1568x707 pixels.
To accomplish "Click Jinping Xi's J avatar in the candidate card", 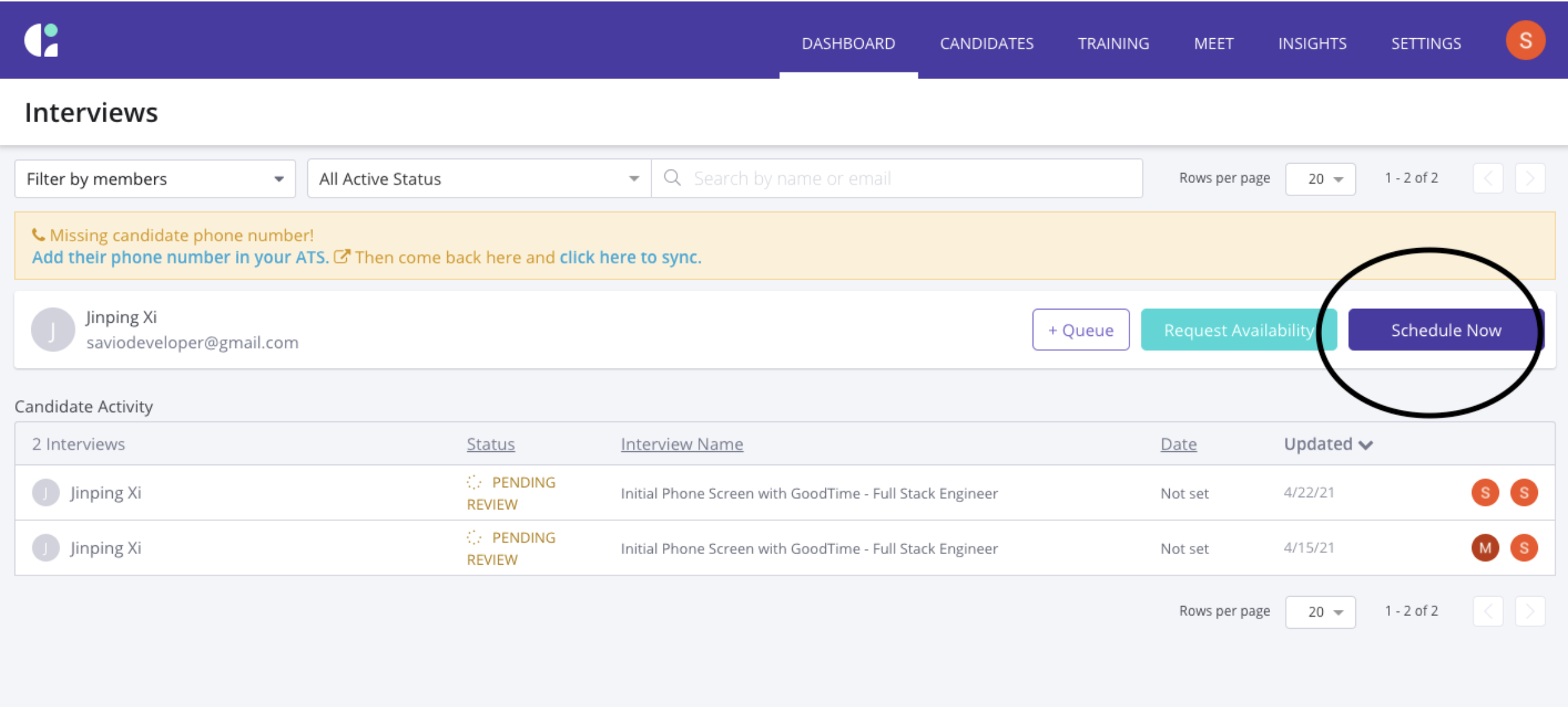I will coord(53,328).
